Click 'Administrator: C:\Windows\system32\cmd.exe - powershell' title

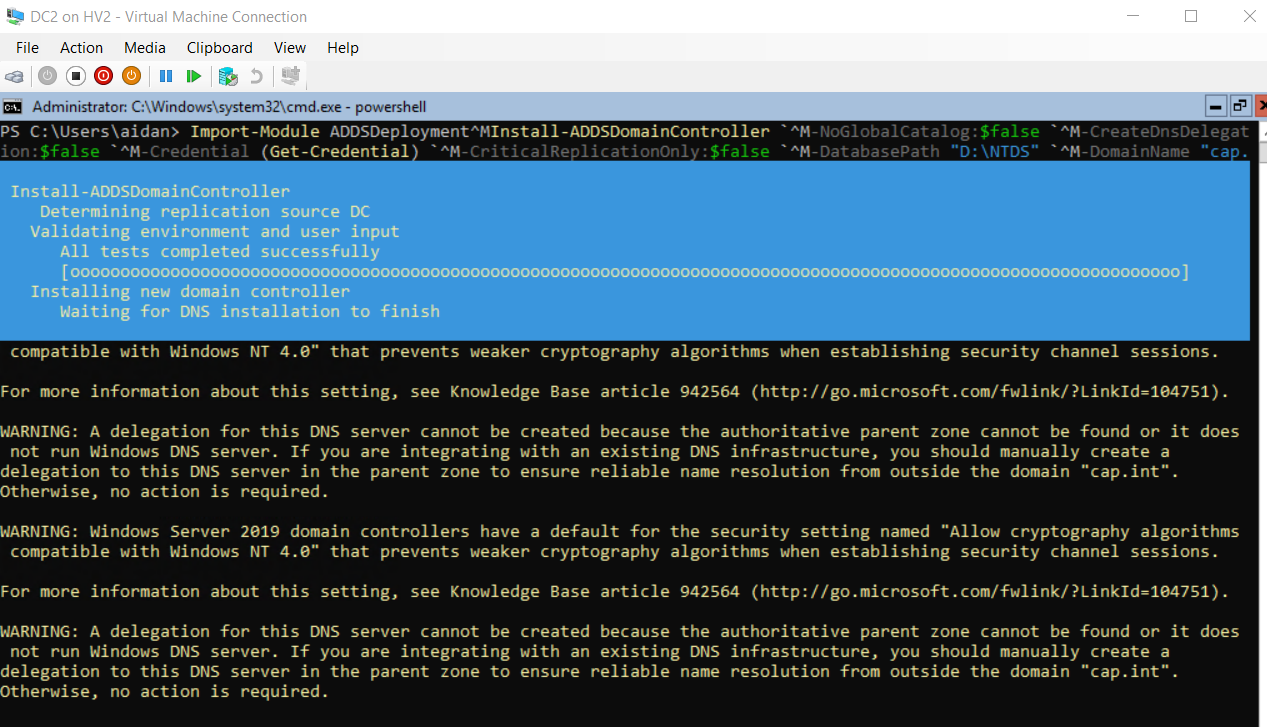(230, 106)
